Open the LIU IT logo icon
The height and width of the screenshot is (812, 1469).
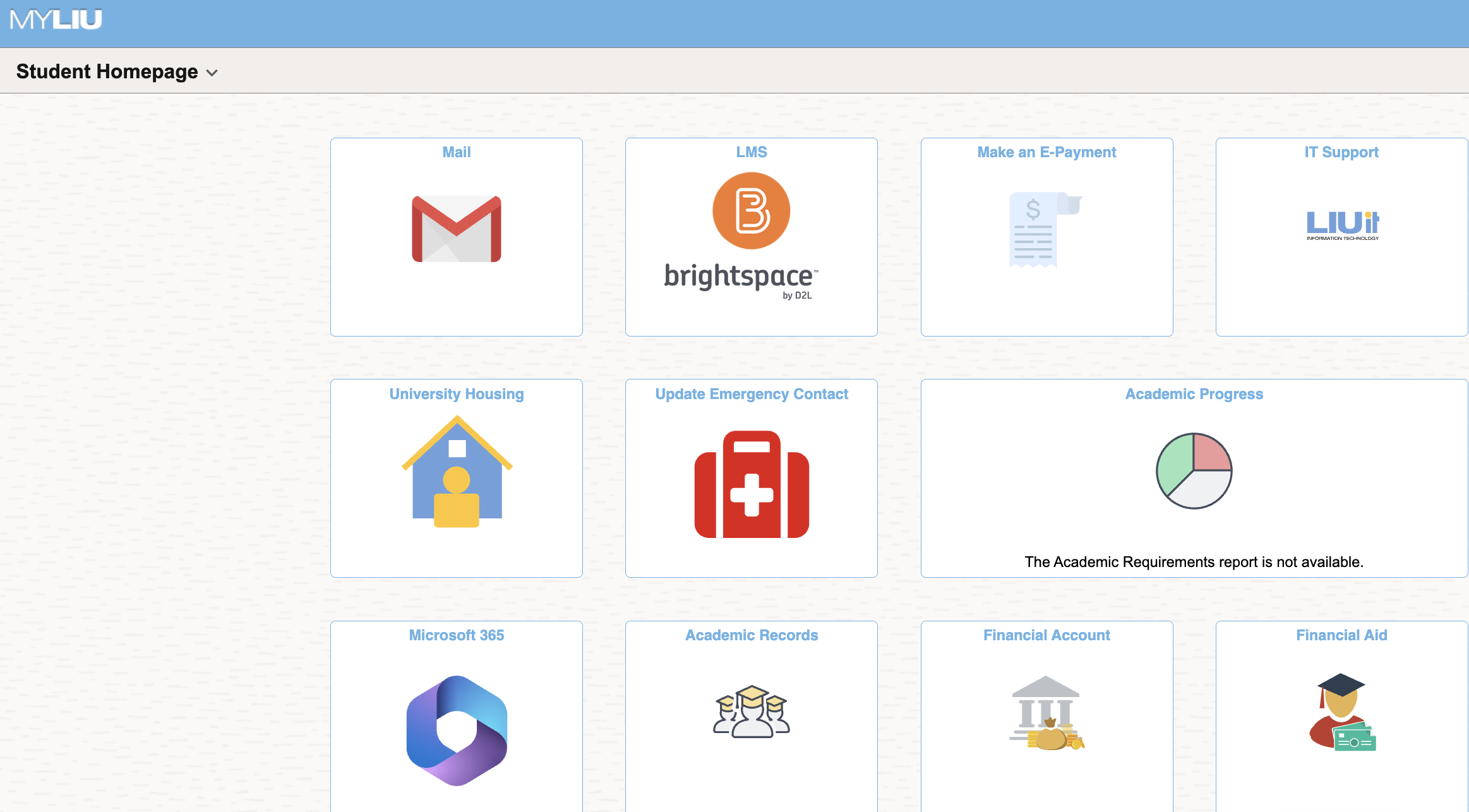(1342, 225)
